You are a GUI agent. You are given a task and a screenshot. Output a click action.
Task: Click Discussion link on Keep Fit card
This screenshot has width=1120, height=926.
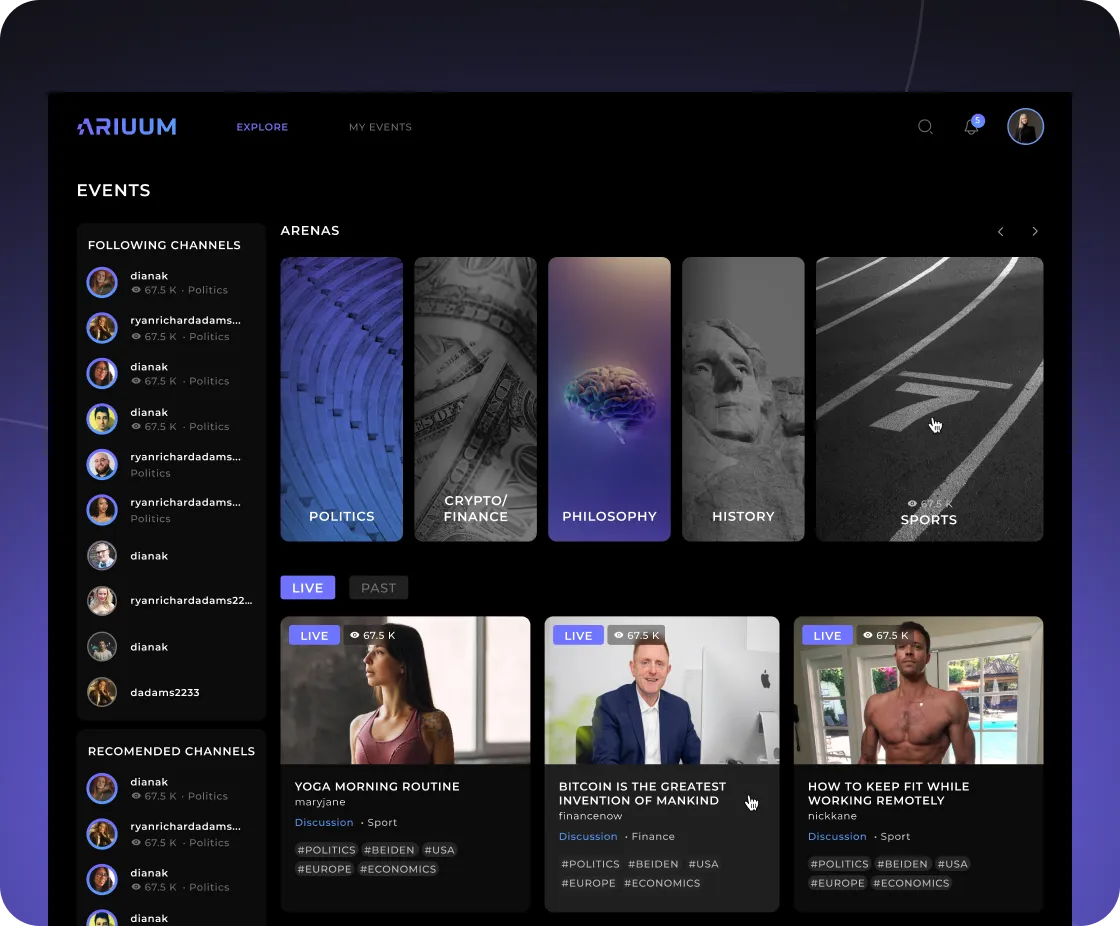pyautogui.click(x=837, y=836)
